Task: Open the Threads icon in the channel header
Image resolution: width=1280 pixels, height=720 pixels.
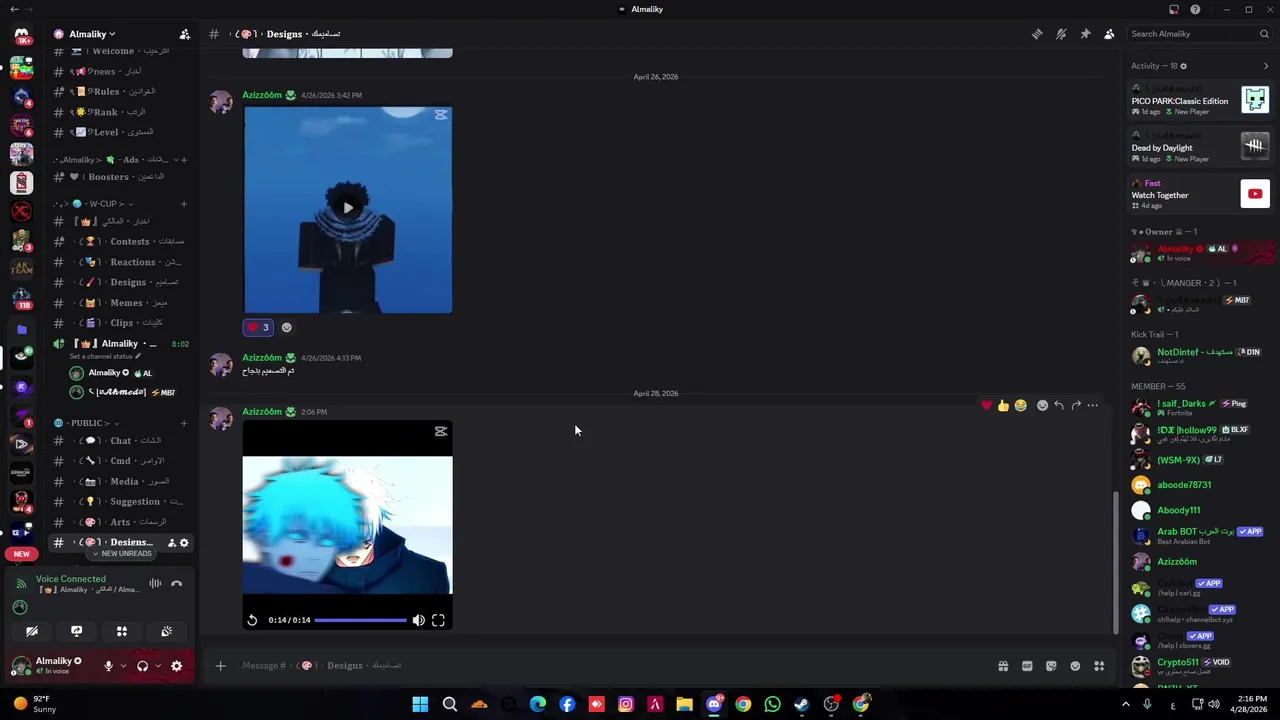Action: point(1037,34)
